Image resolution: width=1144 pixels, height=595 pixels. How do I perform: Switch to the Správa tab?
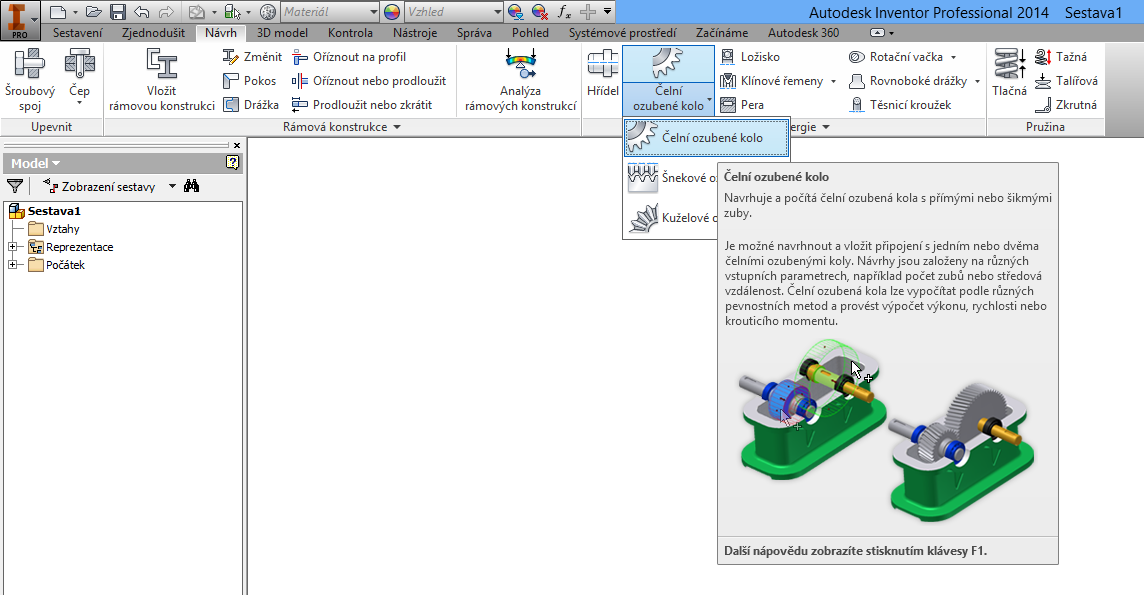pyautogui.click(x=474, y=33)
